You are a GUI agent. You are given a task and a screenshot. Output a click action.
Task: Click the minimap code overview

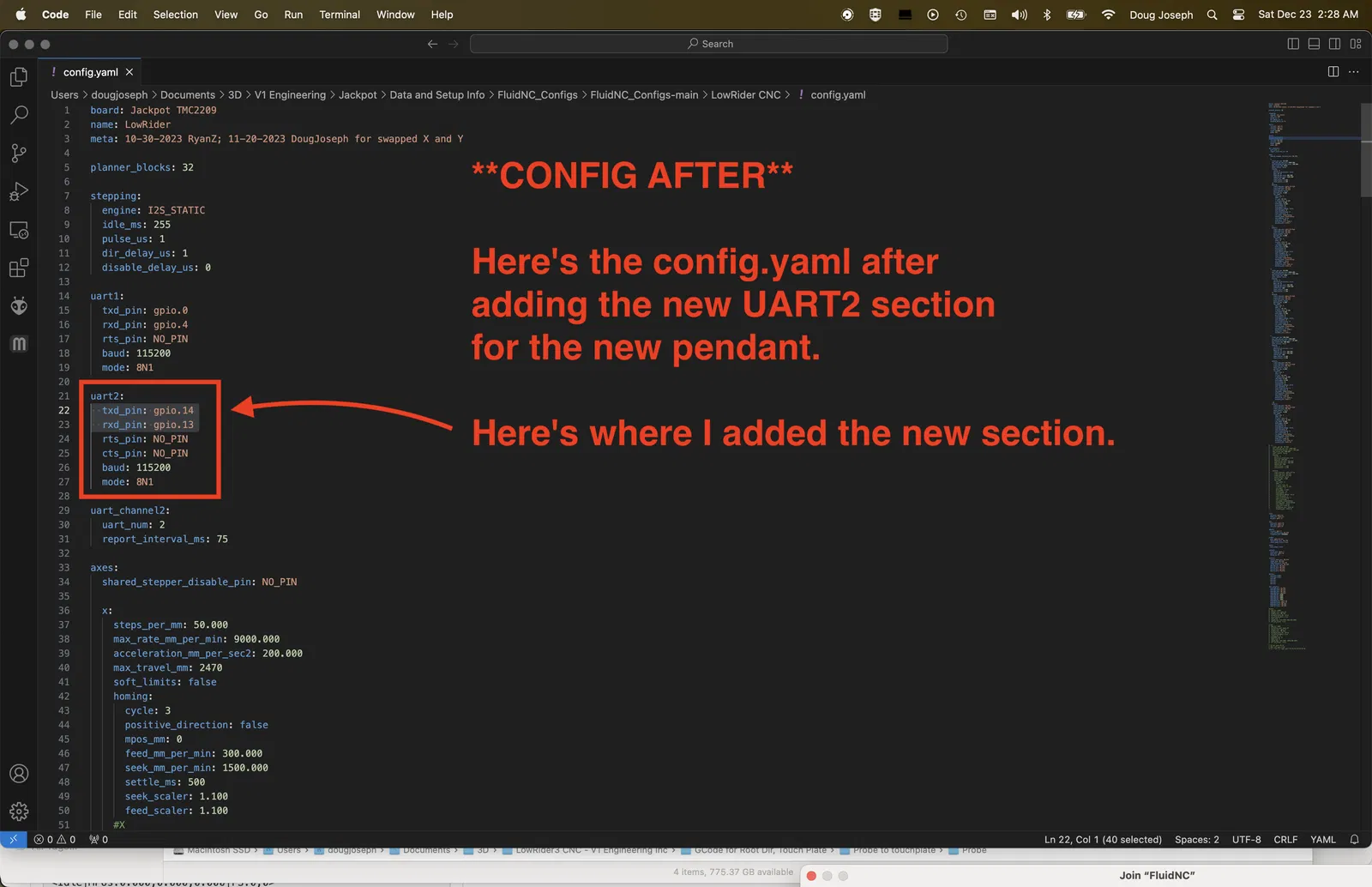pyautogui.click(x=1313, y=376)
